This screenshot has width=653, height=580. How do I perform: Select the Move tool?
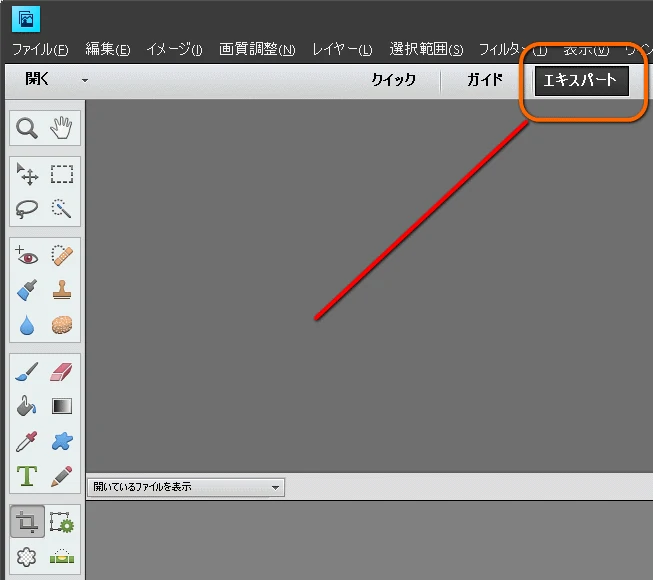tap(27, 174)
